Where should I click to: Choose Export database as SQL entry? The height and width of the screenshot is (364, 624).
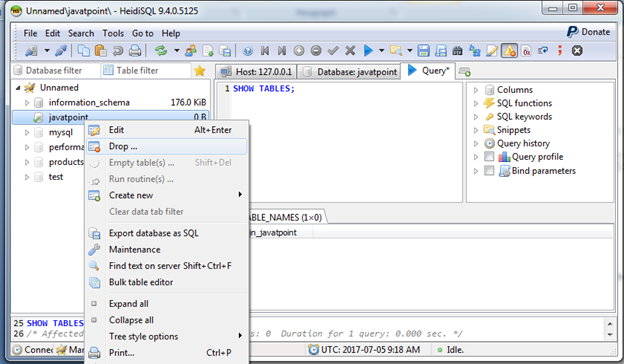click(x=167, y=233)
